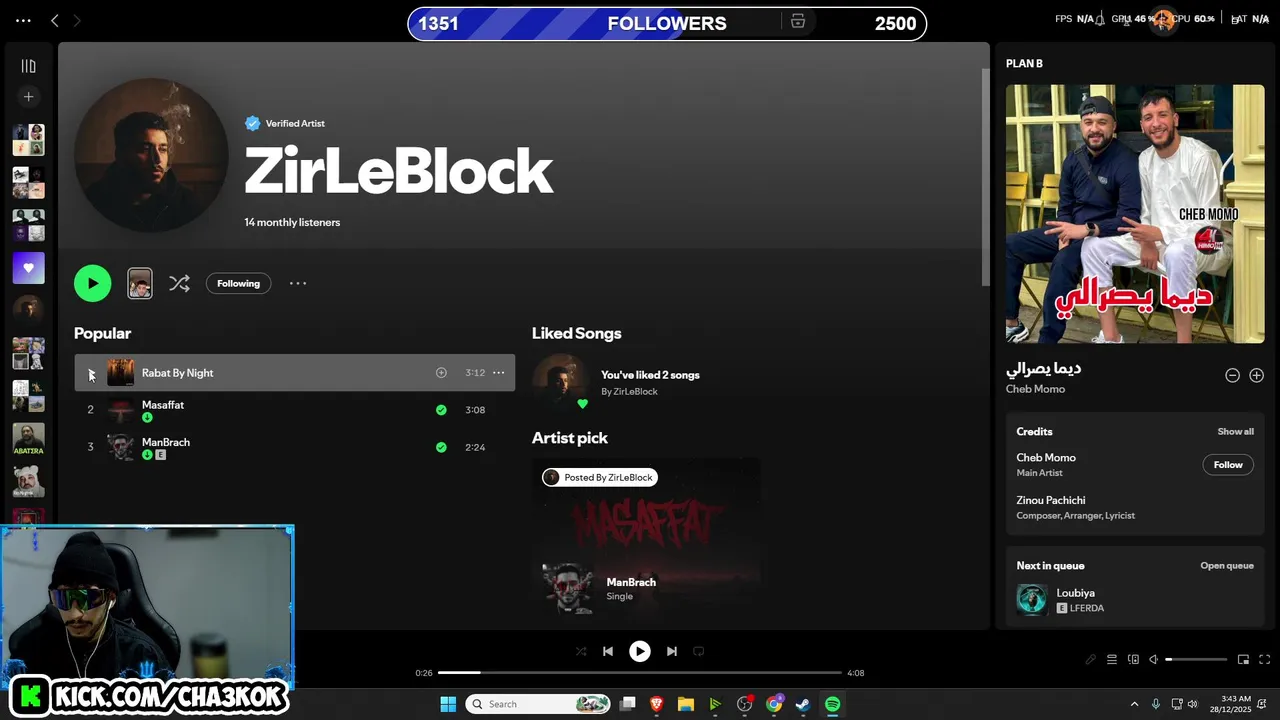Viewport: 1280px width, 720px height.
Task: Go back with the left arrow
Action: [55, 21]
